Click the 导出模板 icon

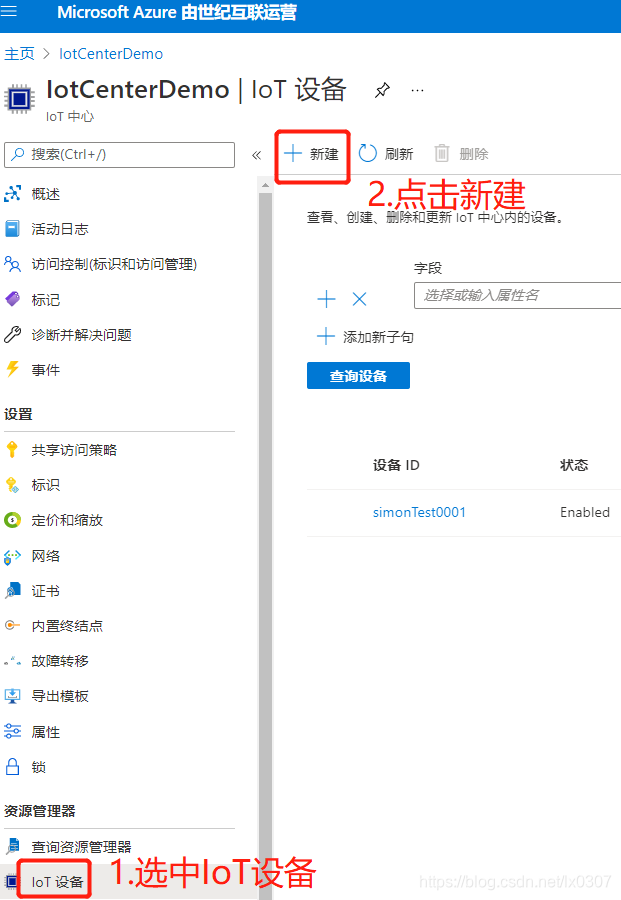[x=12, y=696]
